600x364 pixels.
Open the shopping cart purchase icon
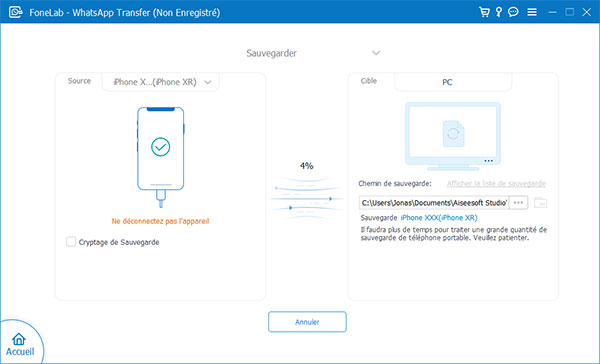[484, 12]
